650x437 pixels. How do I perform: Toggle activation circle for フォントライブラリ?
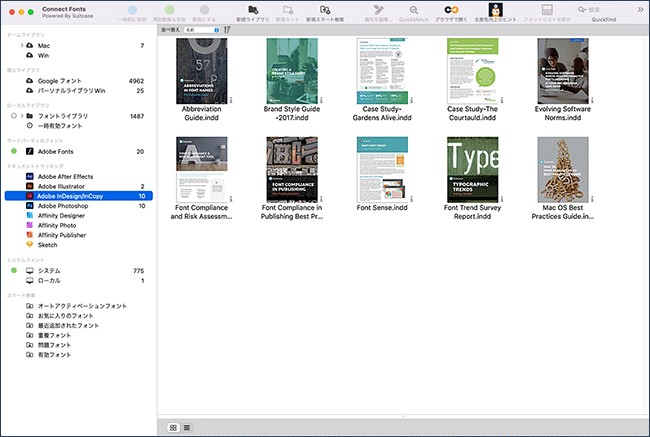(14, 116)
